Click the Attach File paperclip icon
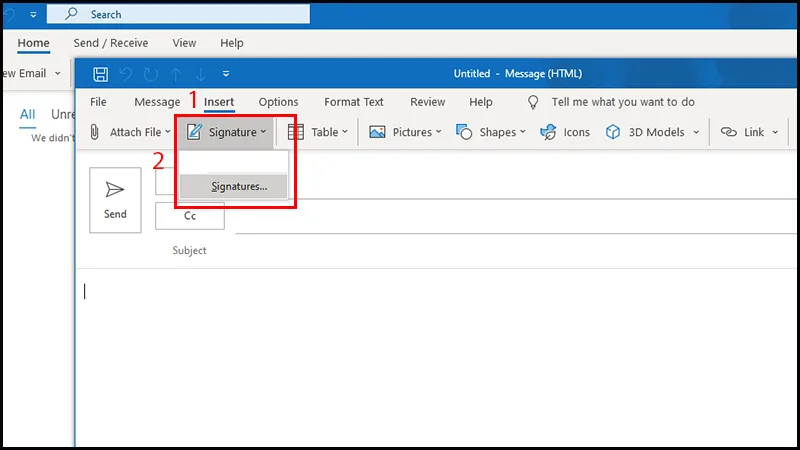 pyautogui.click(x=94, y=132)
